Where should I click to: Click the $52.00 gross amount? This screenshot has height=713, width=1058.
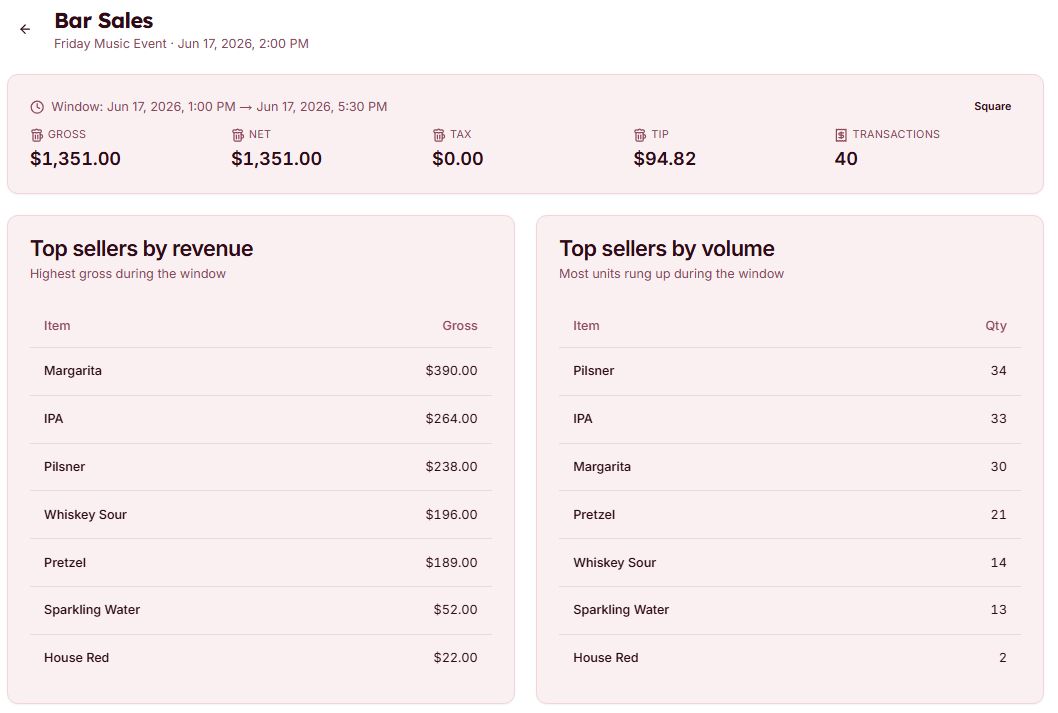(455, 610)
